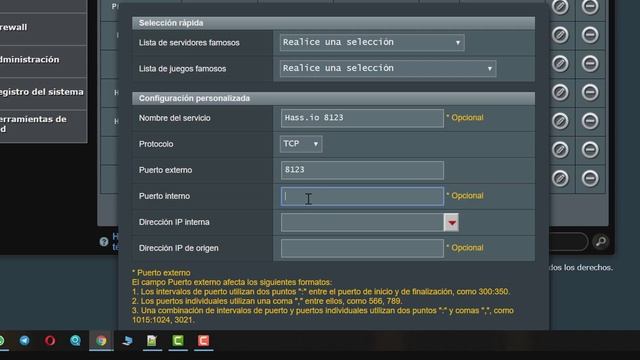The width and height of the screenshot is (640, 360).
Task: Click the search text box behind dialog
Action: 568,242
